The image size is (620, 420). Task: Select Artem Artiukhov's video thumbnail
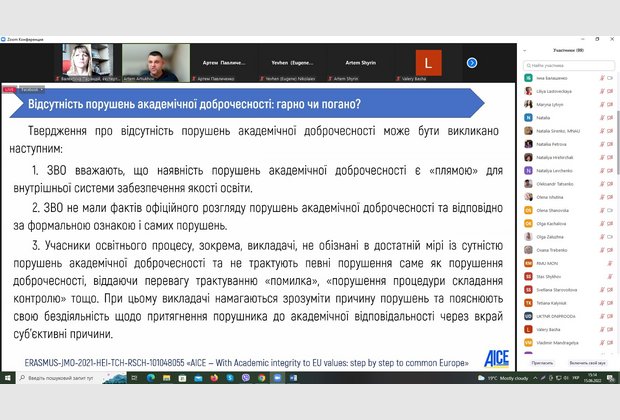tap(156, 63)
